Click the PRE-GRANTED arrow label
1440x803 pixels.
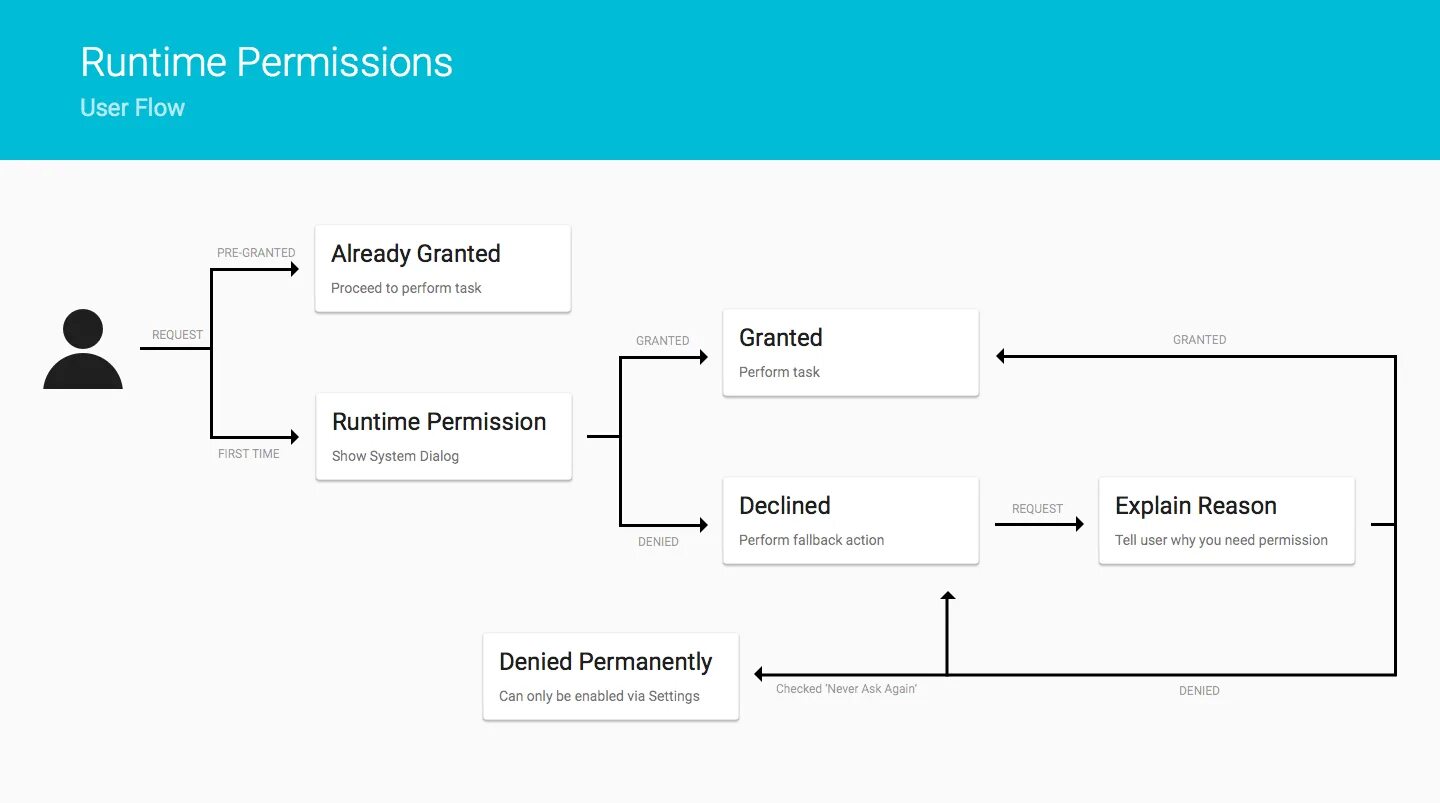pyautogui.click(x=256, y=253)
